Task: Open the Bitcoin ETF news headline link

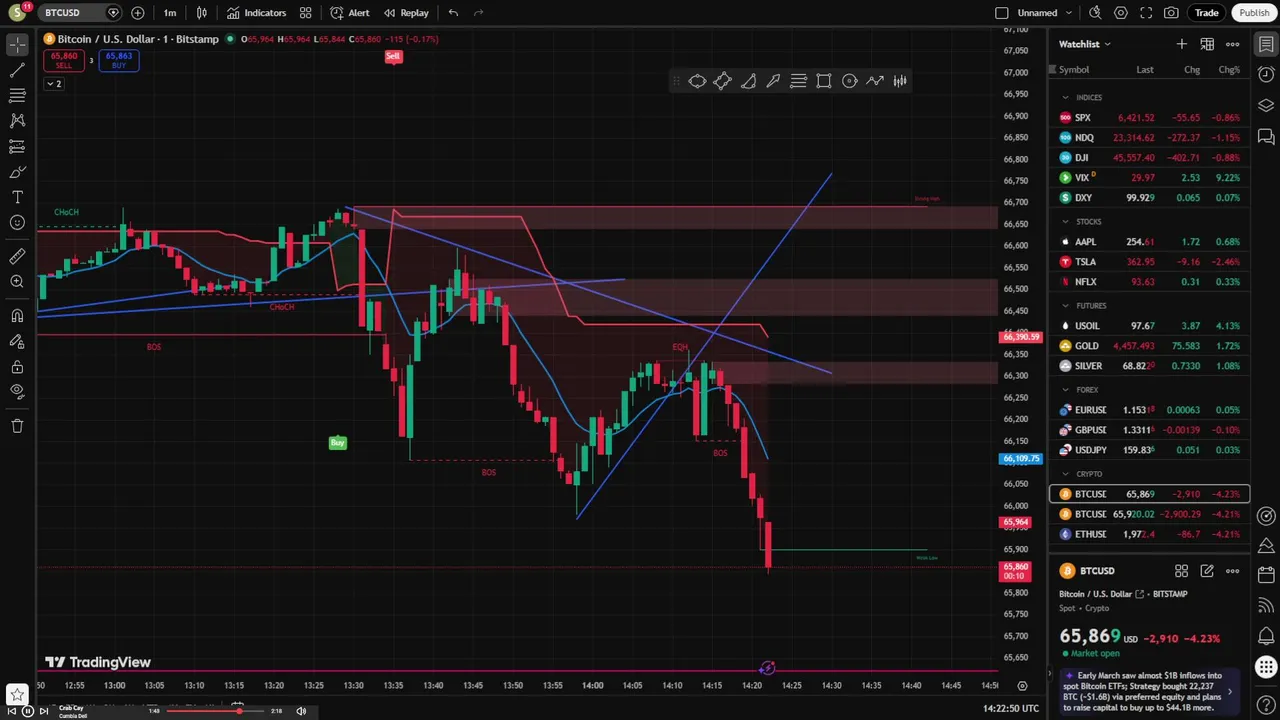Action: pos(1150,691)
